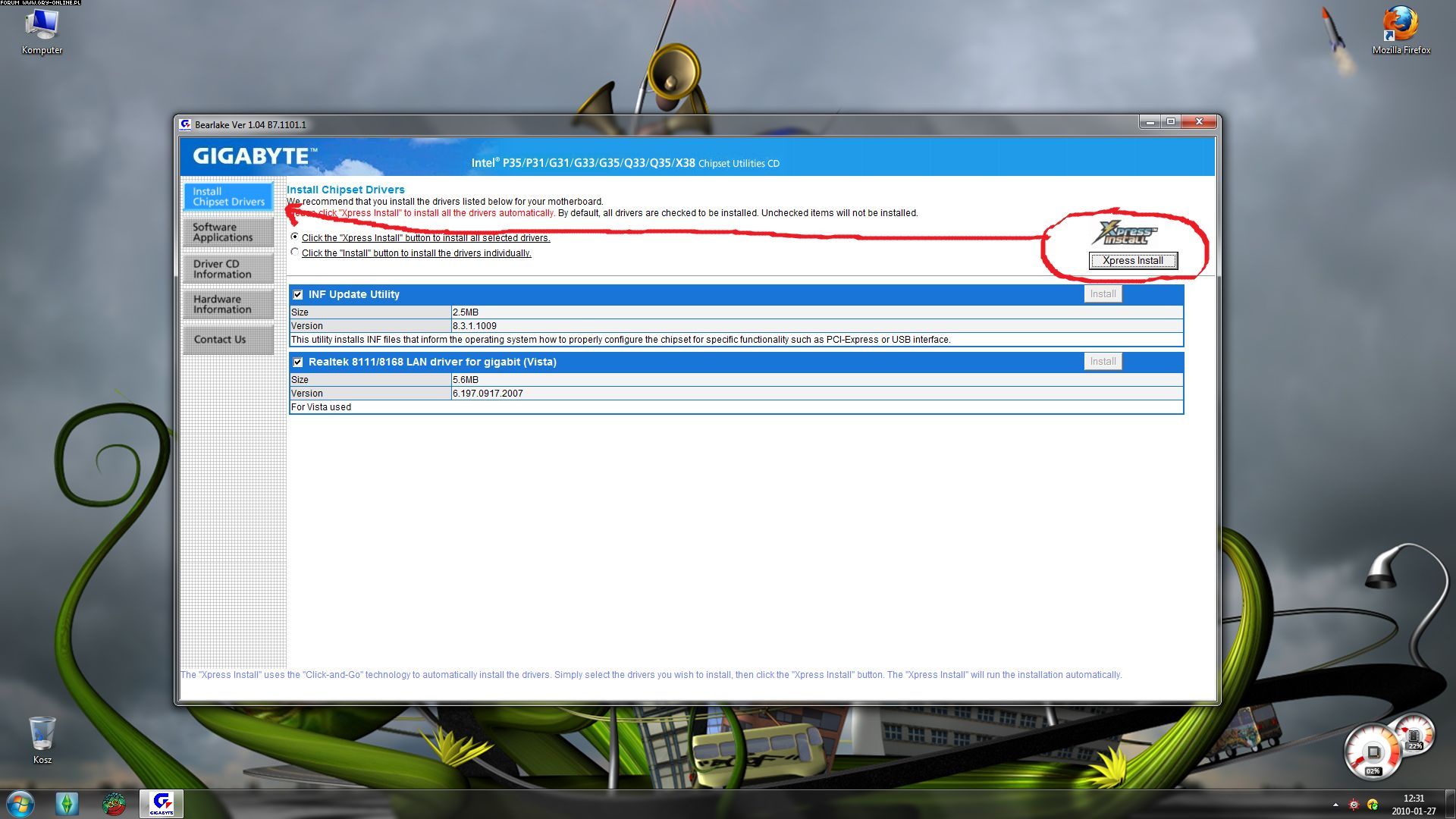Image resolution: width=1456 pixels, height=819 pixels.
Task: Click the window title Bearlake Ver 1.04
Action: tap(250, 125)
